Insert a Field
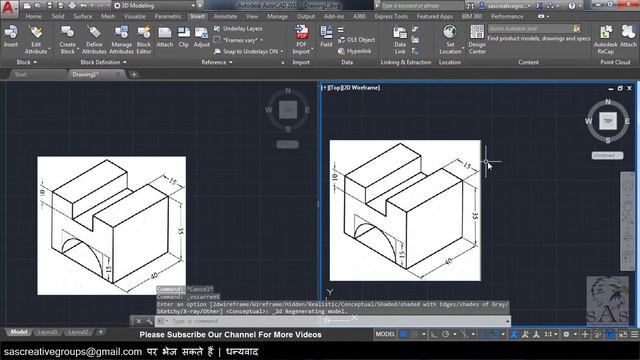The image size is (640, 360). coord(326,36)
